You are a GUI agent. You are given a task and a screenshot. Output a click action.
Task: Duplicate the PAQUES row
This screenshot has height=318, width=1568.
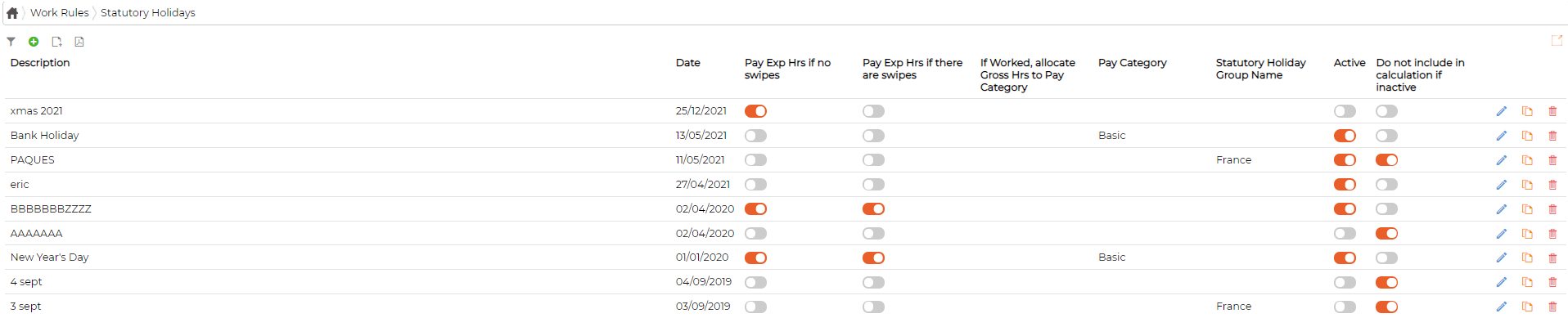coord(1527,160)
